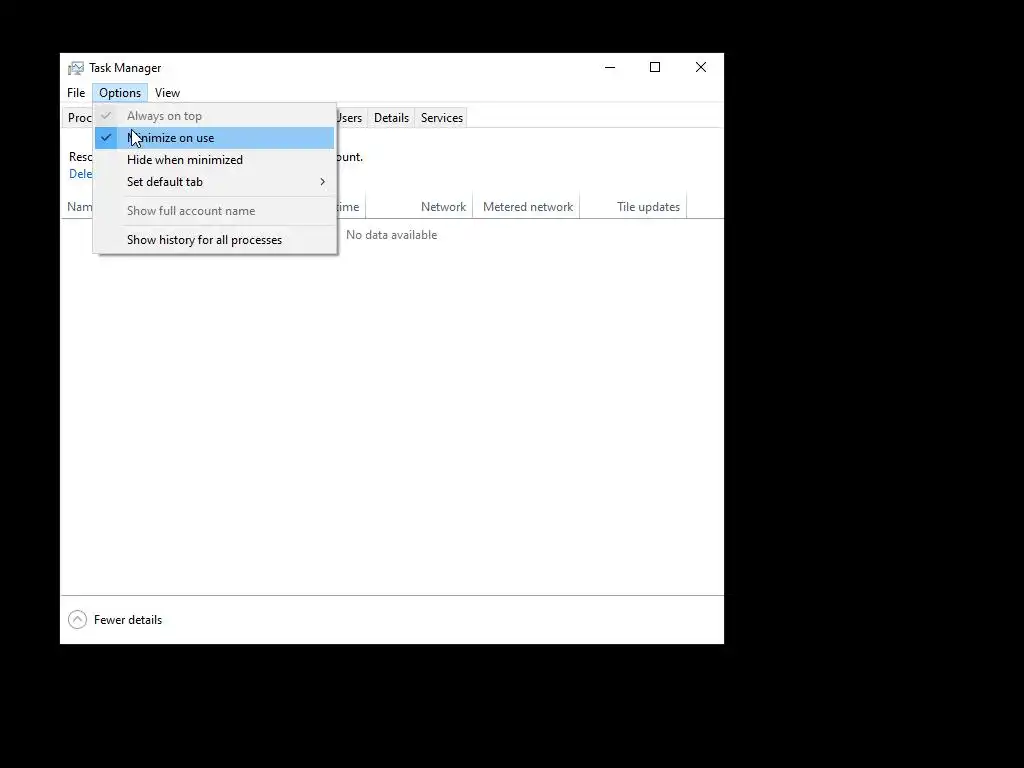The width and height of the screenshot is (1024, 768).
Task: Uncheck Minimize on use option
Action: 214,138
